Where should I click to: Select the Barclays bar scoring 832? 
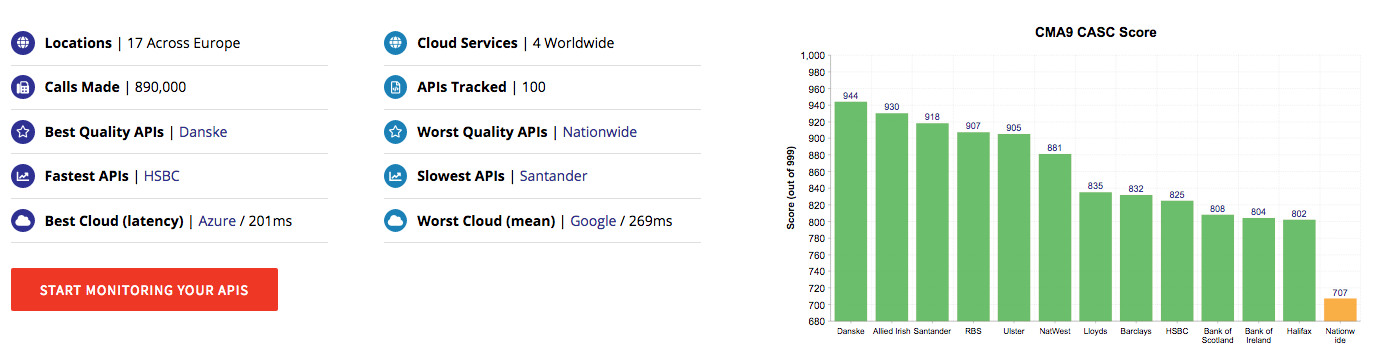(1136, 258)
